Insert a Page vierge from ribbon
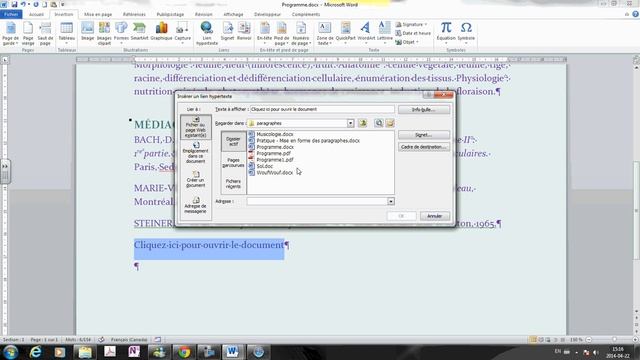The image size is (640, 360). click(x=28, y=33)
